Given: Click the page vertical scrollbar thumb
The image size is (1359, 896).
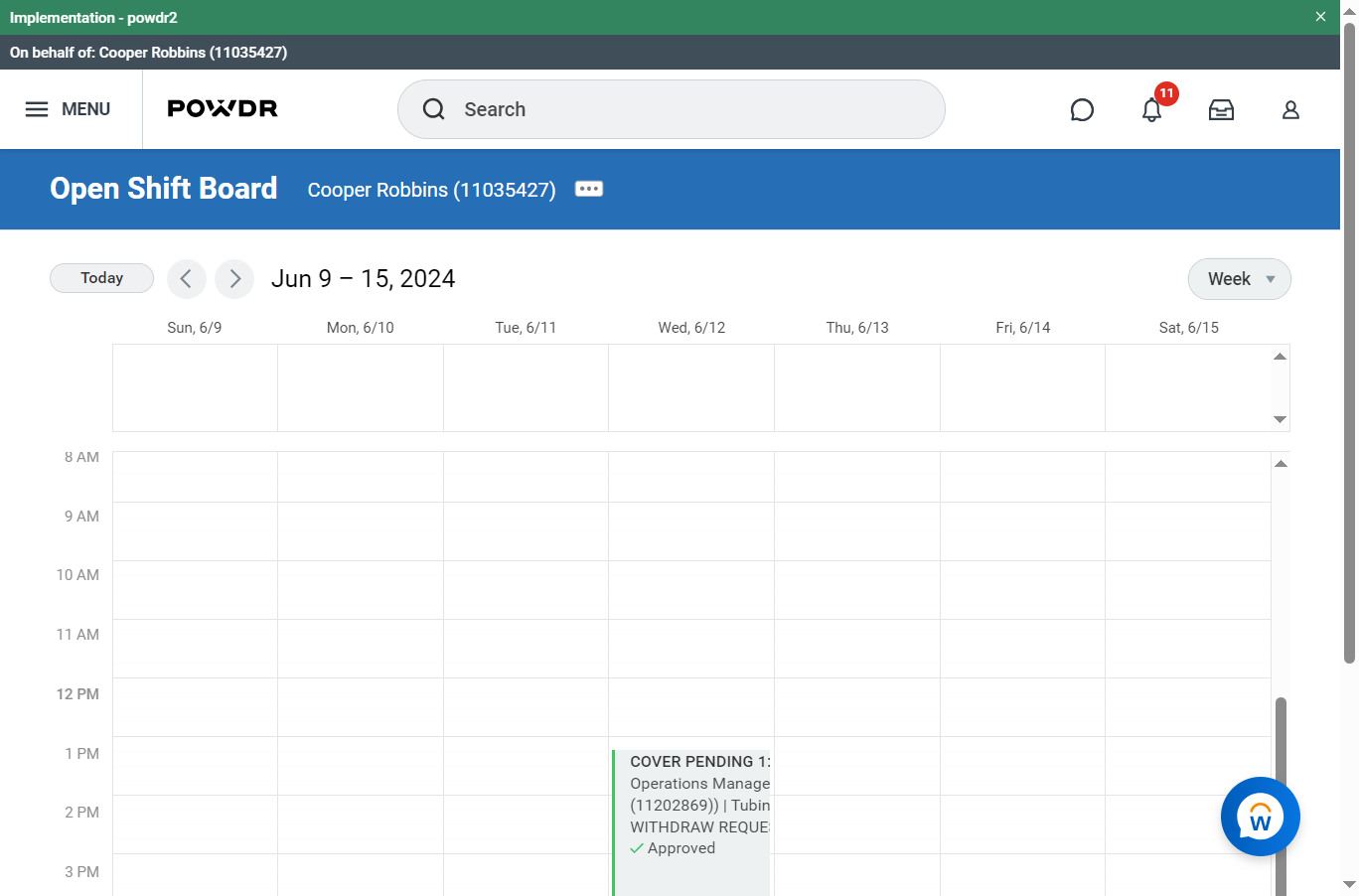Looking at the screenshot, I should (1349, 343).
